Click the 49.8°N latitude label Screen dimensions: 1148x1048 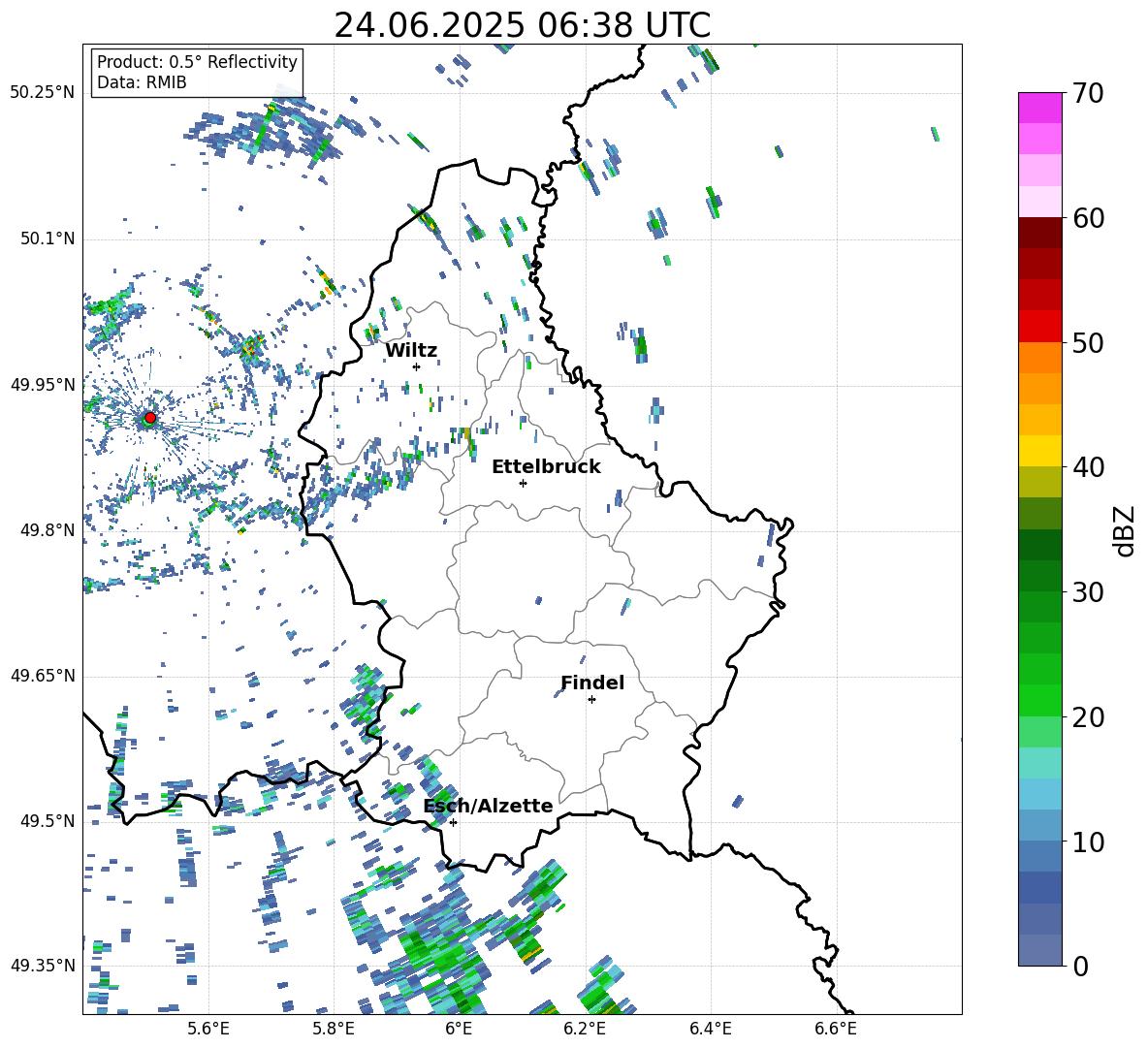click(47, 530)
